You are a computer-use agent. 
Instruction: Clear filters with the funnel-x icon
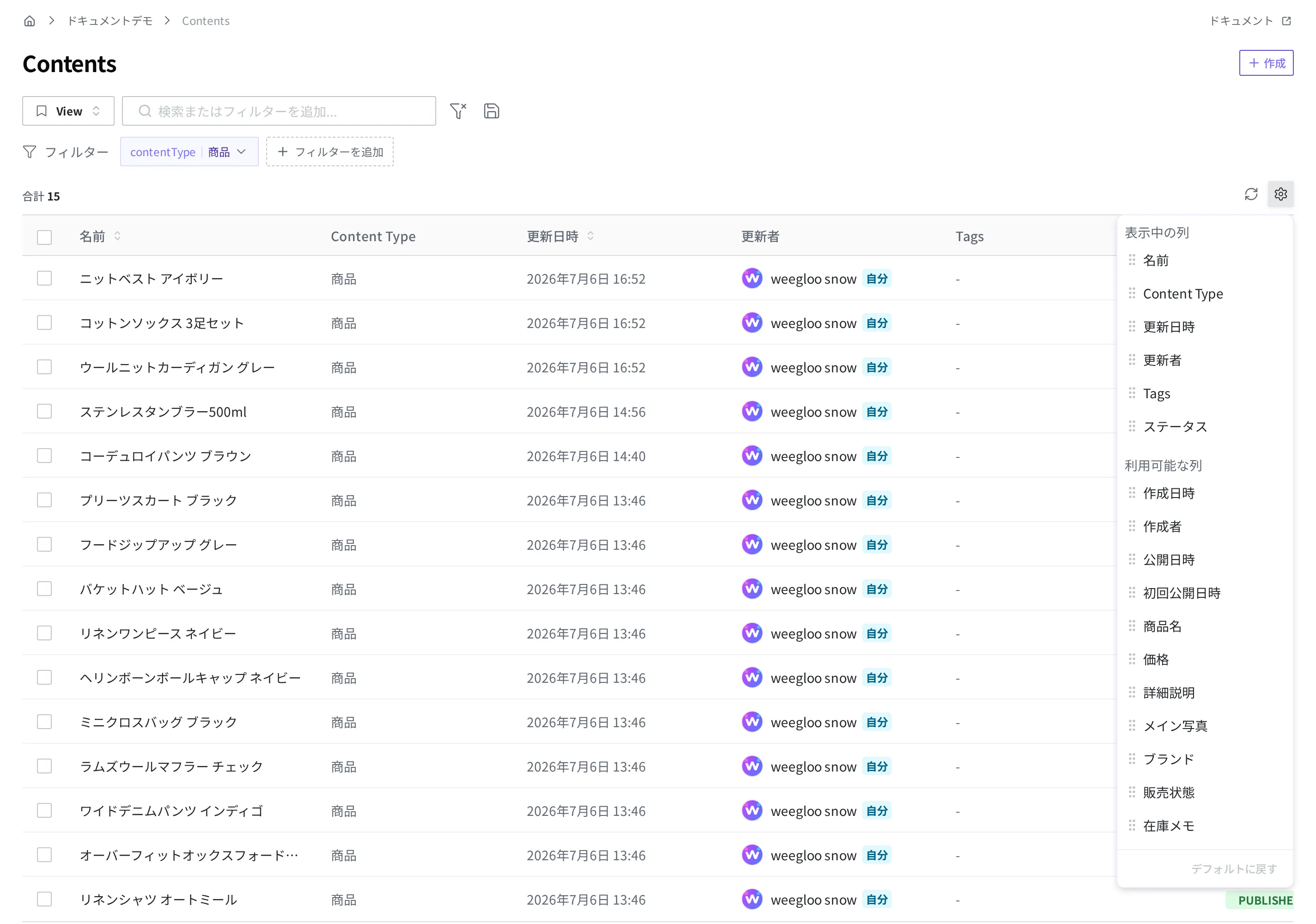tap(458, 110)
